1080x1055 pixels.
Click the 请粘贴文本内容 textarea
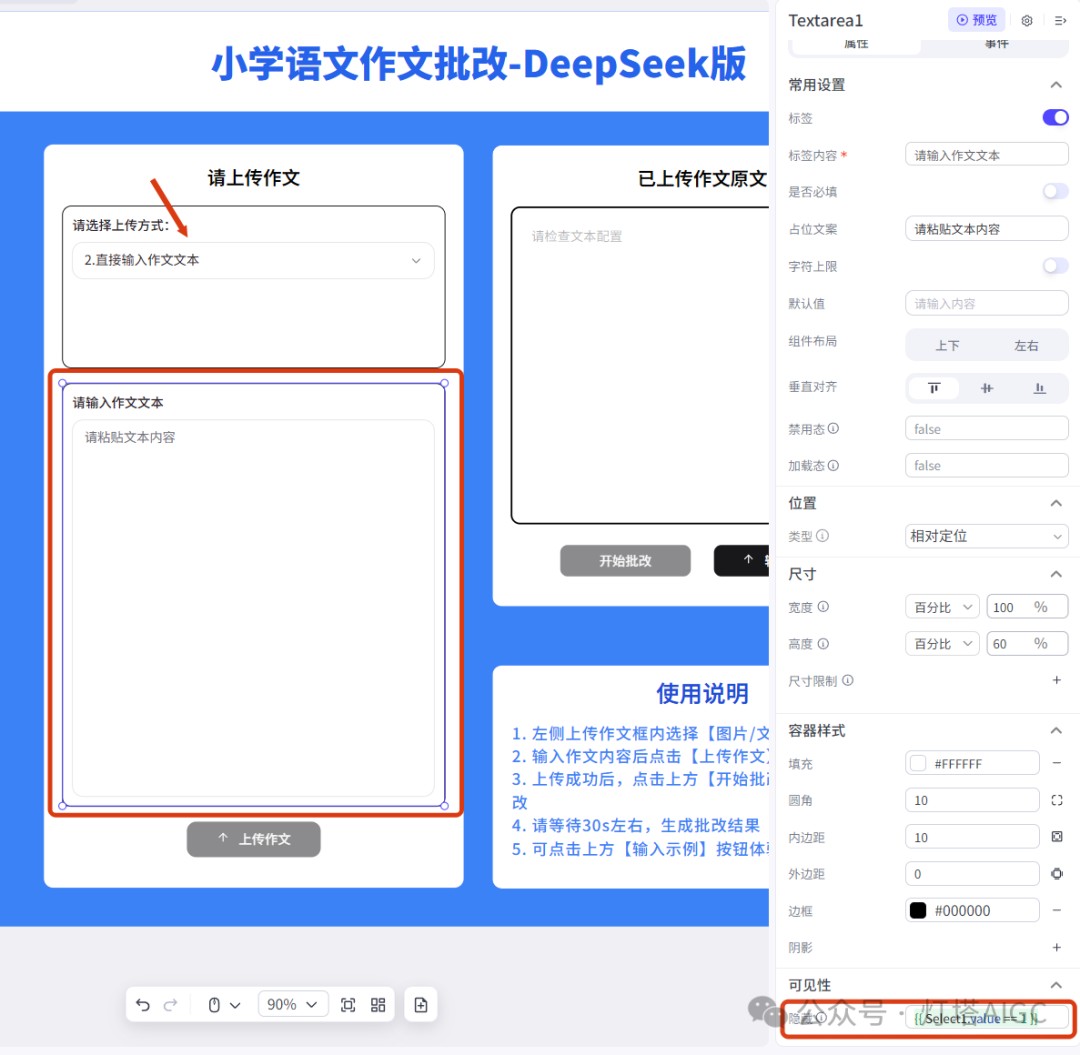click(253, 608)
